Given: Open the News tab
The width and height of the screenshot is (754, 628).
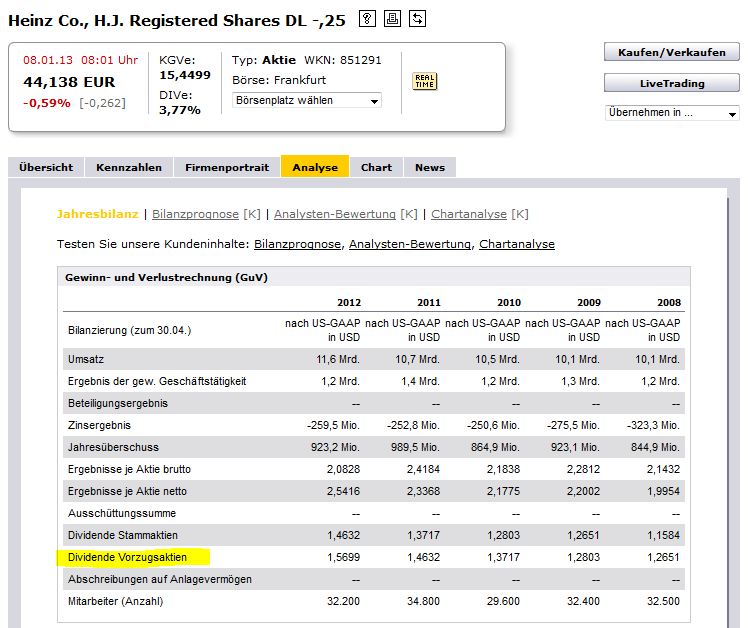Looking at the screenshot, I should click(x=430, y=167).
